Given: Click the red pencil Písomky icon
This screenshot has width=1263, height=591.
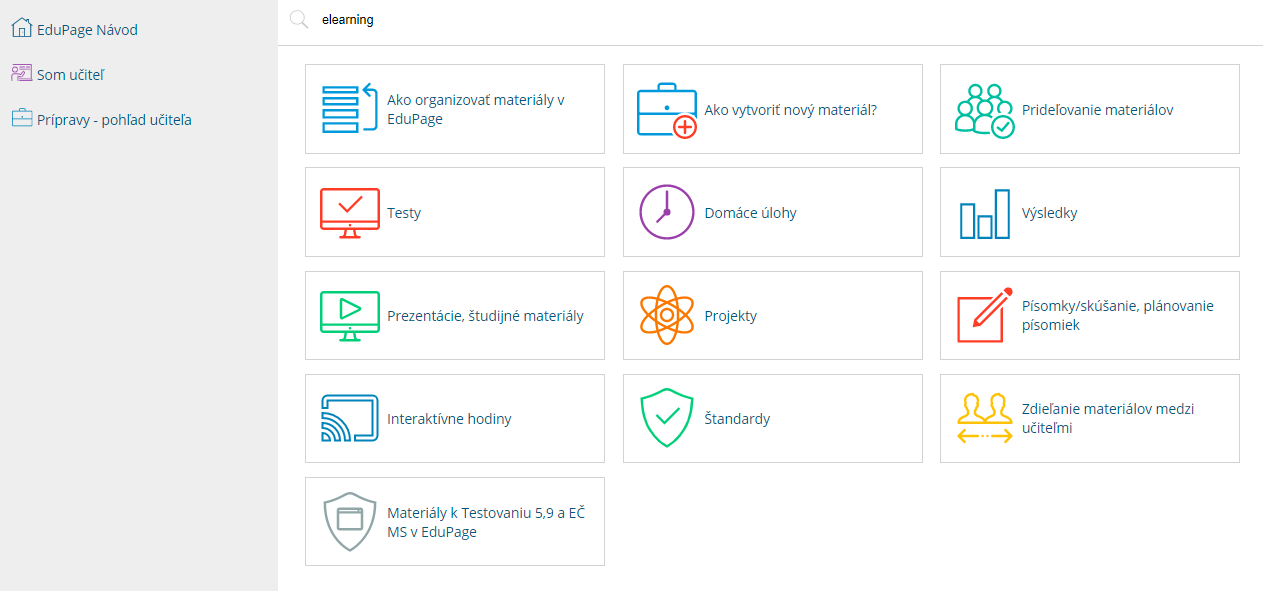Looking at the screenshot, I should 985,315.
